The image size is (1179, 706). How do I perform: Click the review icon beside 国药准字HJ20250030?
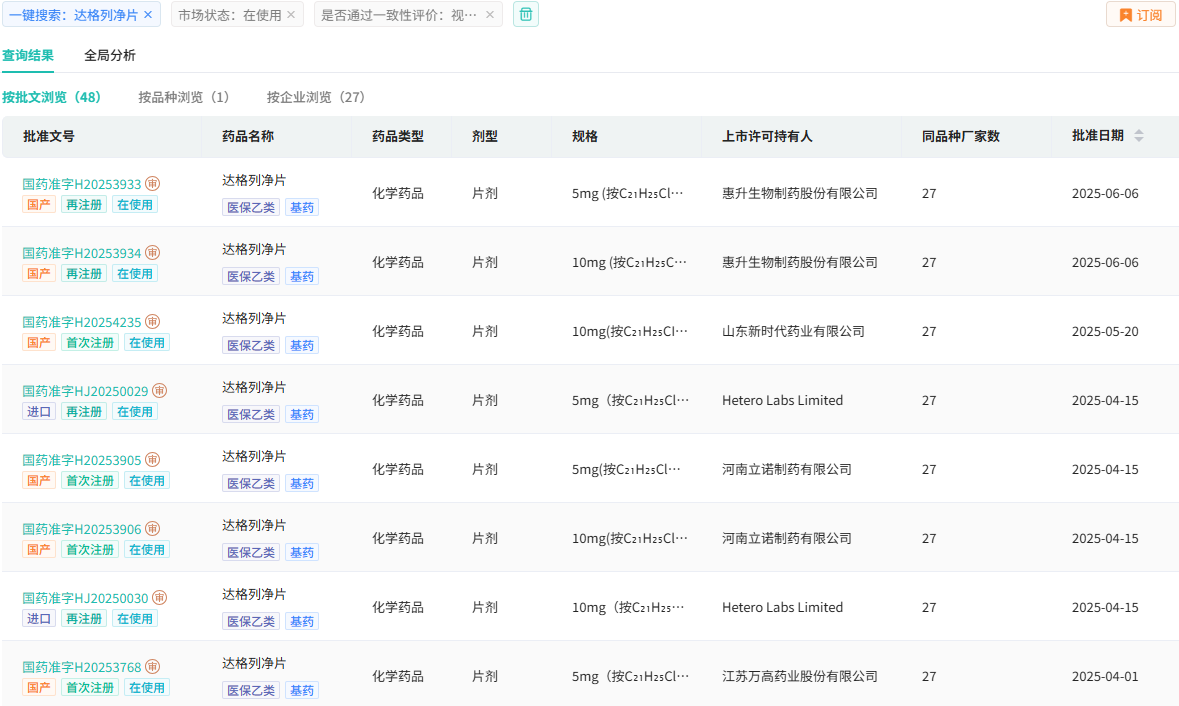(x=160, y=598)
